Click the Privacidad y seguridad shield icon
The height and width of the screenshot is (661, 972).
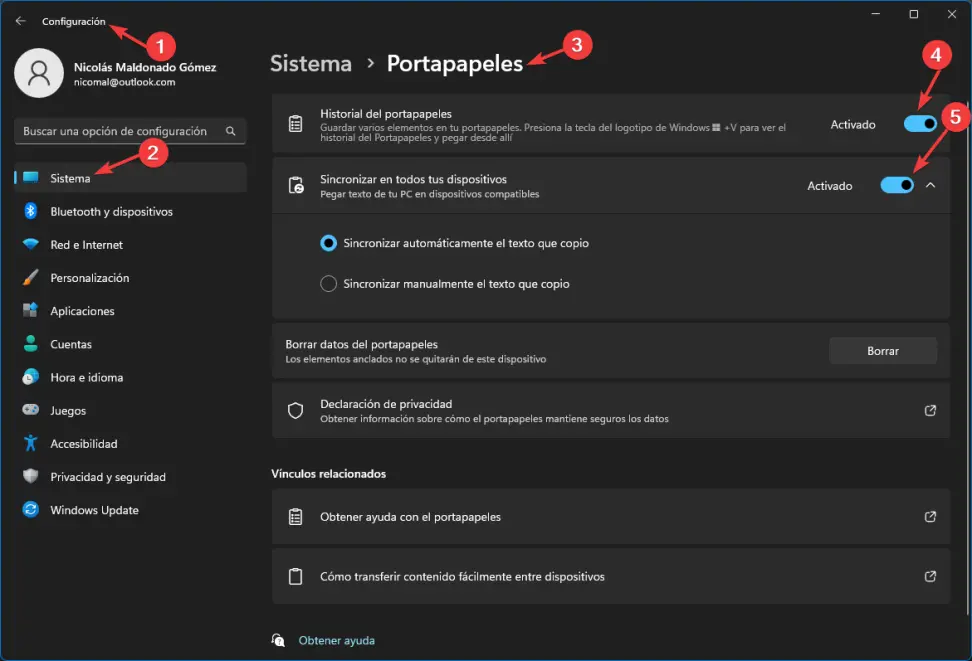(30, 476)
